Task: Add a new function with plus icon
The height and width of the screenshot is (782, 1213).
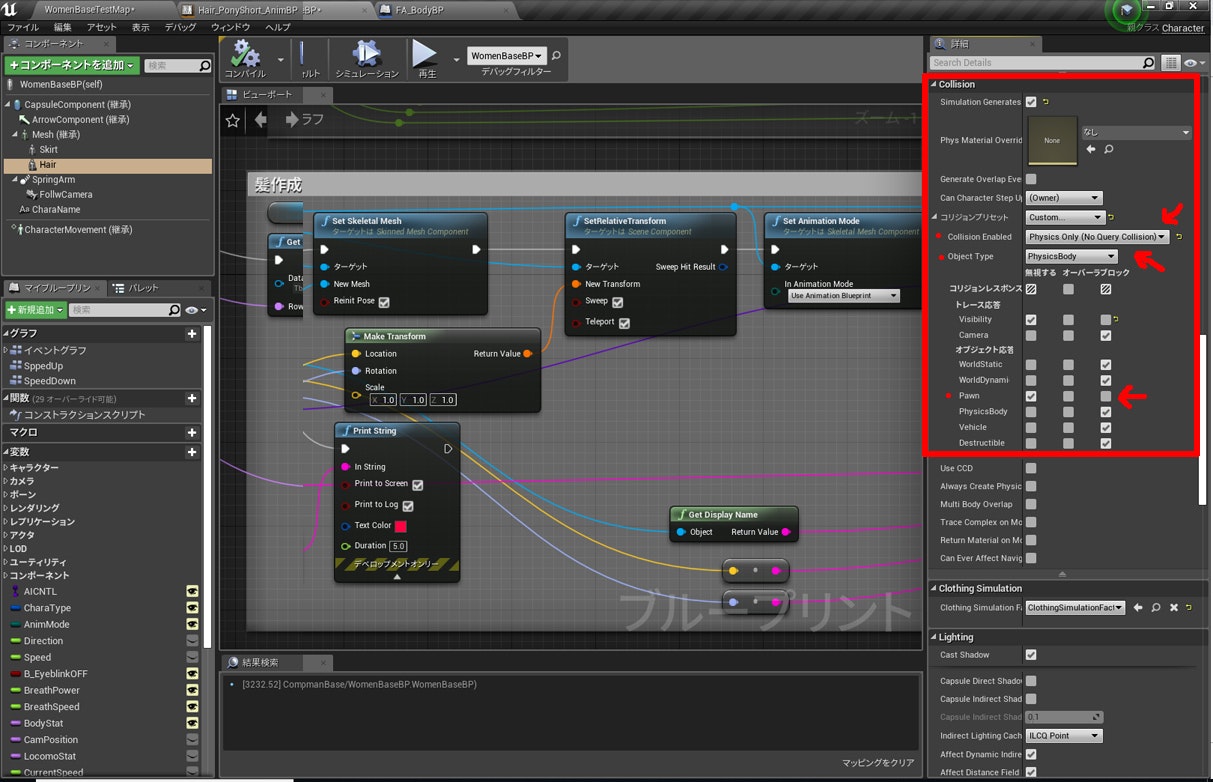Action: coord(192,398)
